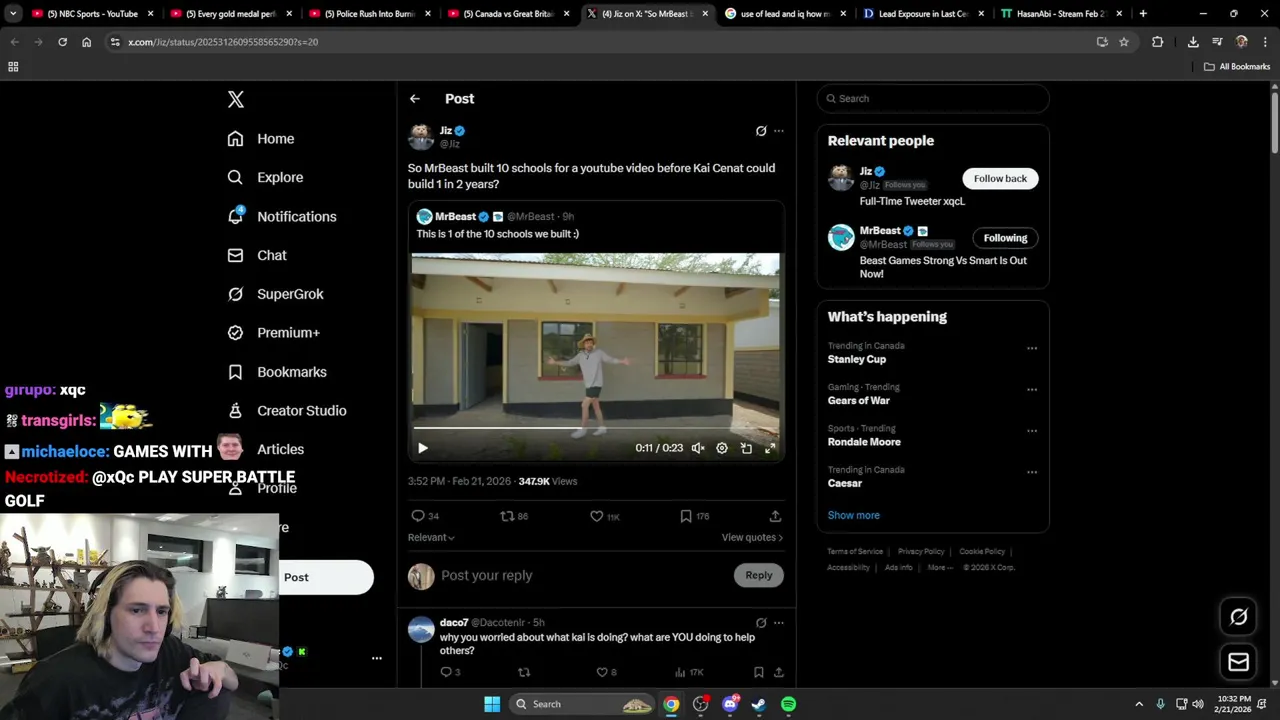Open Chat from the sidebar
The width and height of the screenshot is (1280, 720).
pyautogui.click(x=257, y=255)
